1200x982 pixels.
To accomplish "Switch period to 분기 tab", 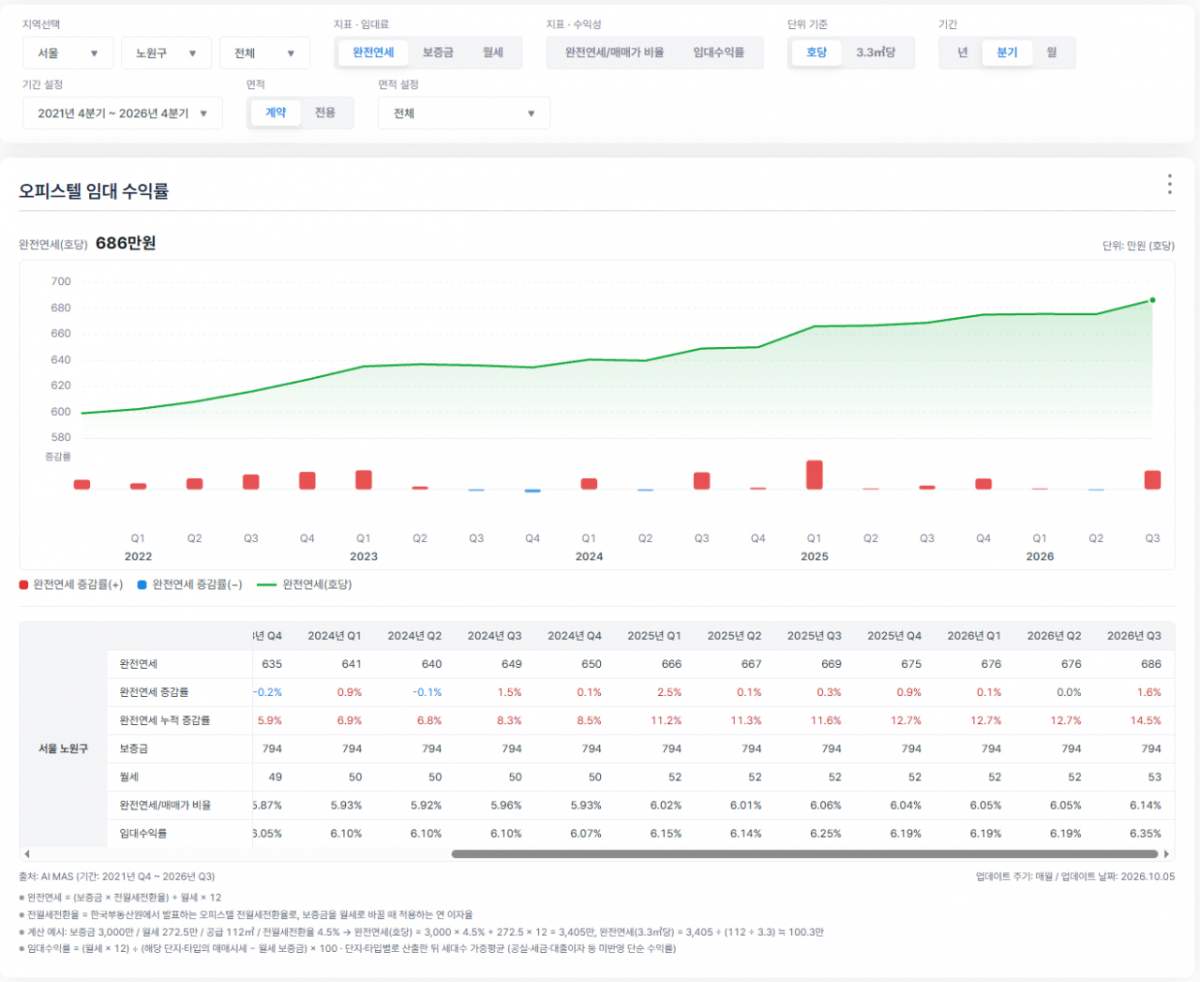I will (x=1007, y=53).
